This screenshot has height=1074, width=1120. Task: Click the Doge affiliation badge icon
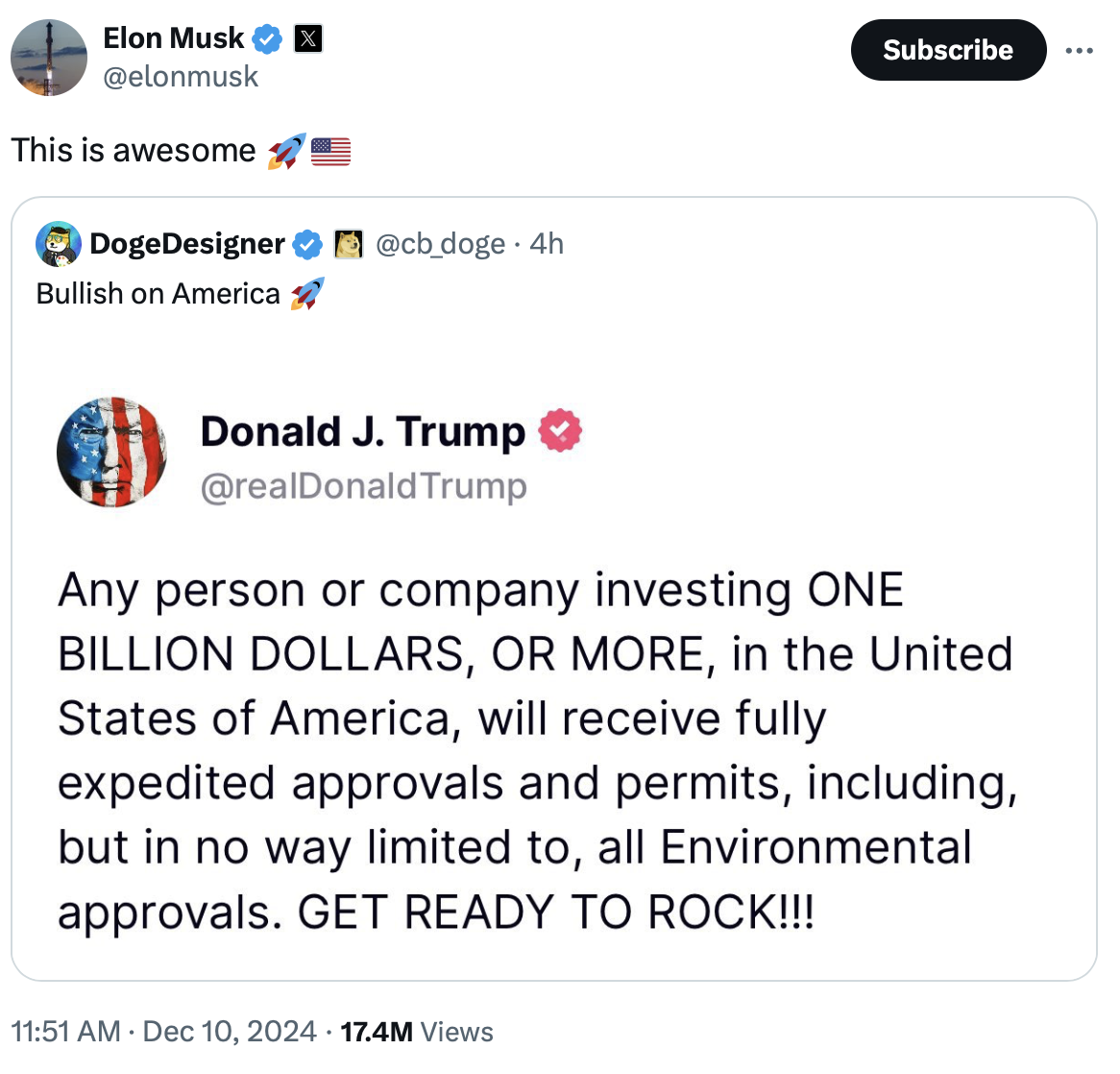click(348, 245)
